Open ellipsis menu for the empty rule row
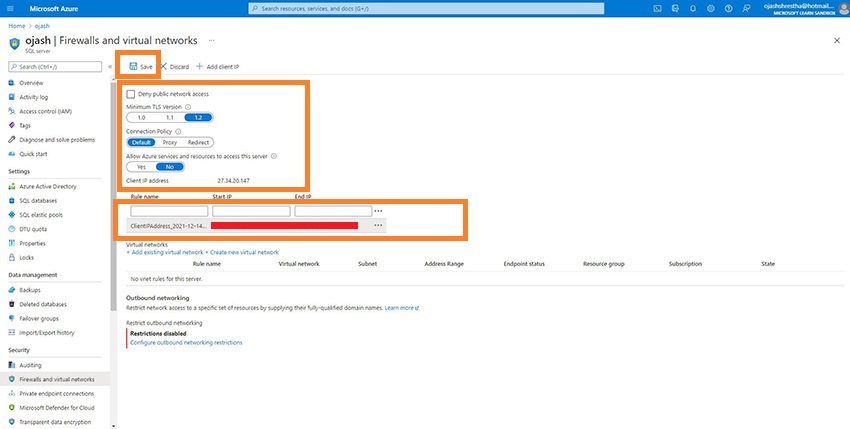Screen dimensions: 850x429 point(378,211)
